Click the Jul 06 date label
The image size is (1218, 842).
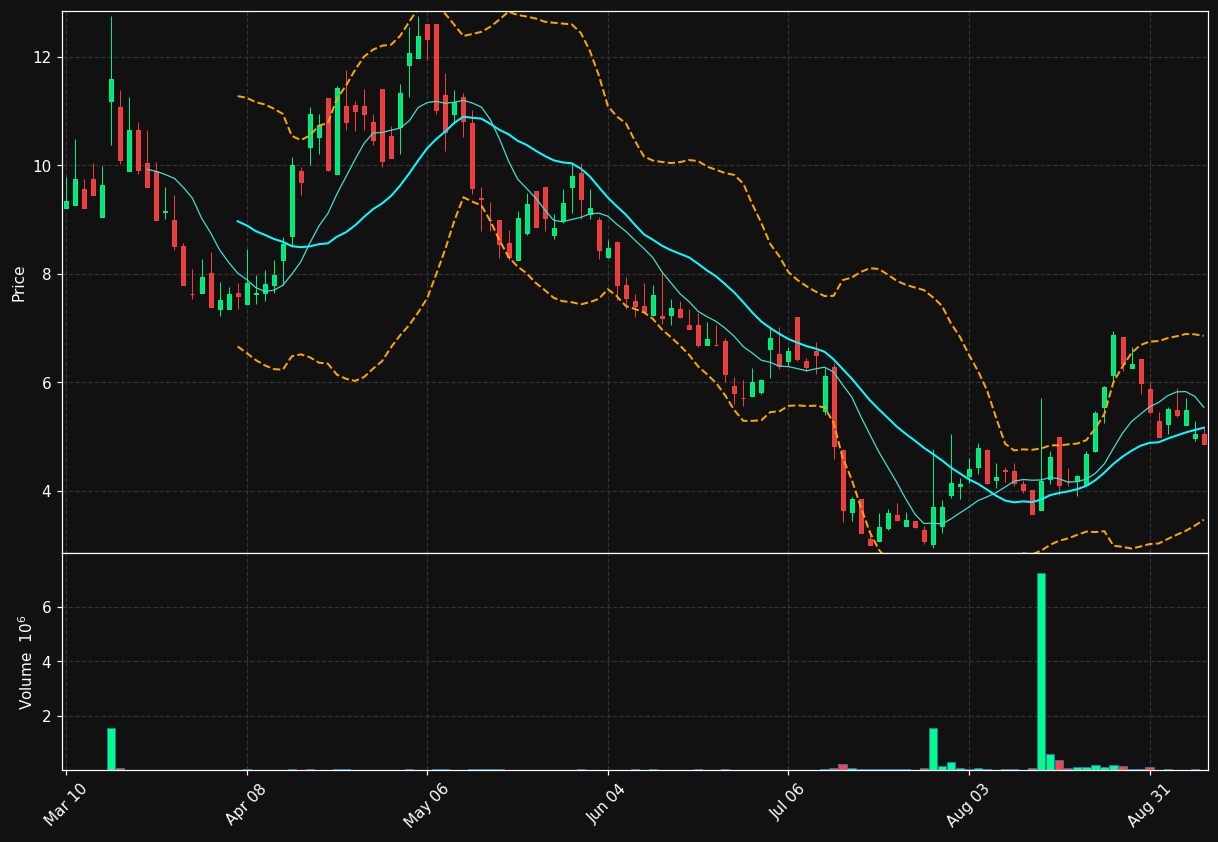point(788,804)
